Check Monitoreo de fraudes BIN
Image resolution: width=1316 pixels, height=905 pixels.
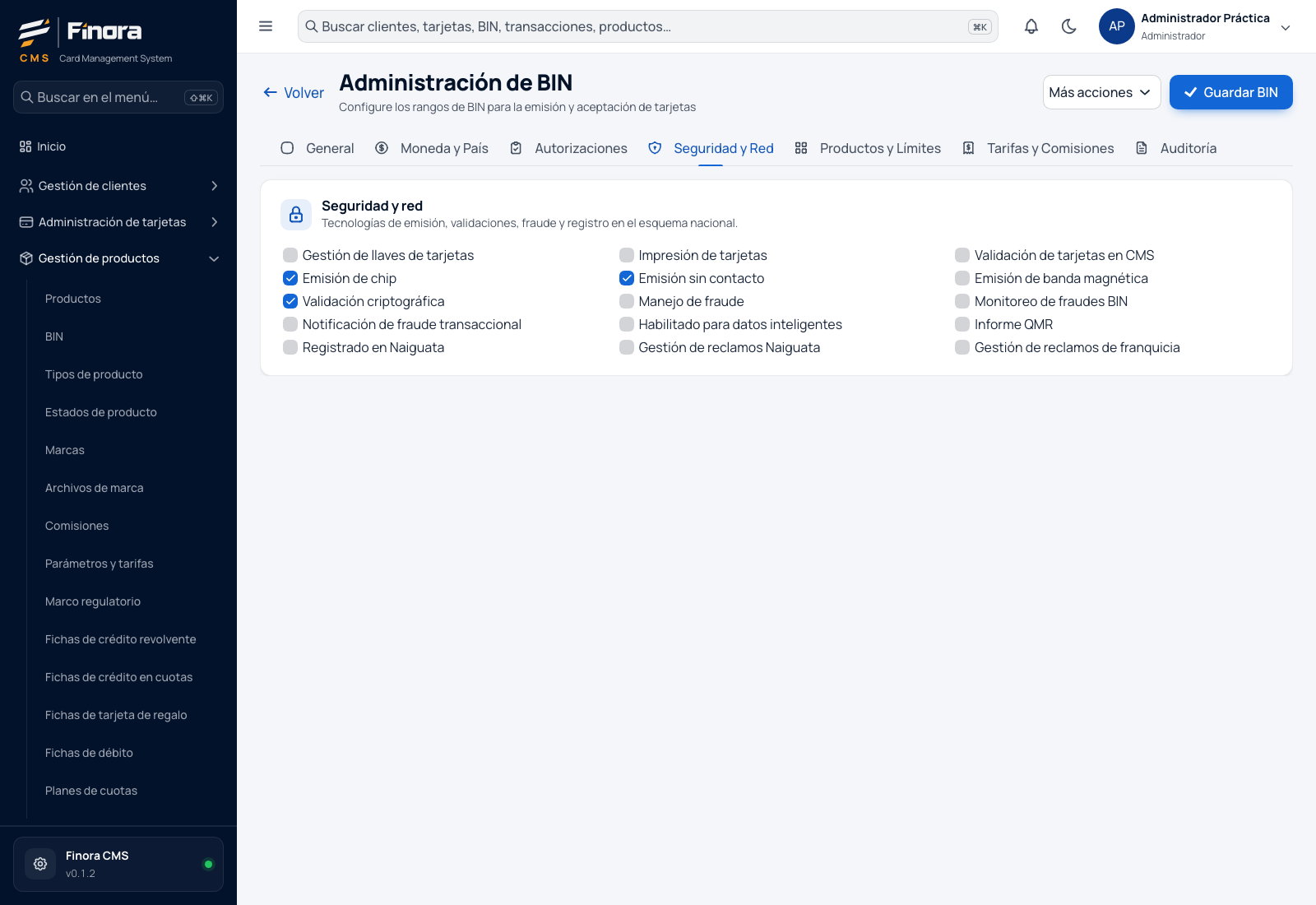962,301
